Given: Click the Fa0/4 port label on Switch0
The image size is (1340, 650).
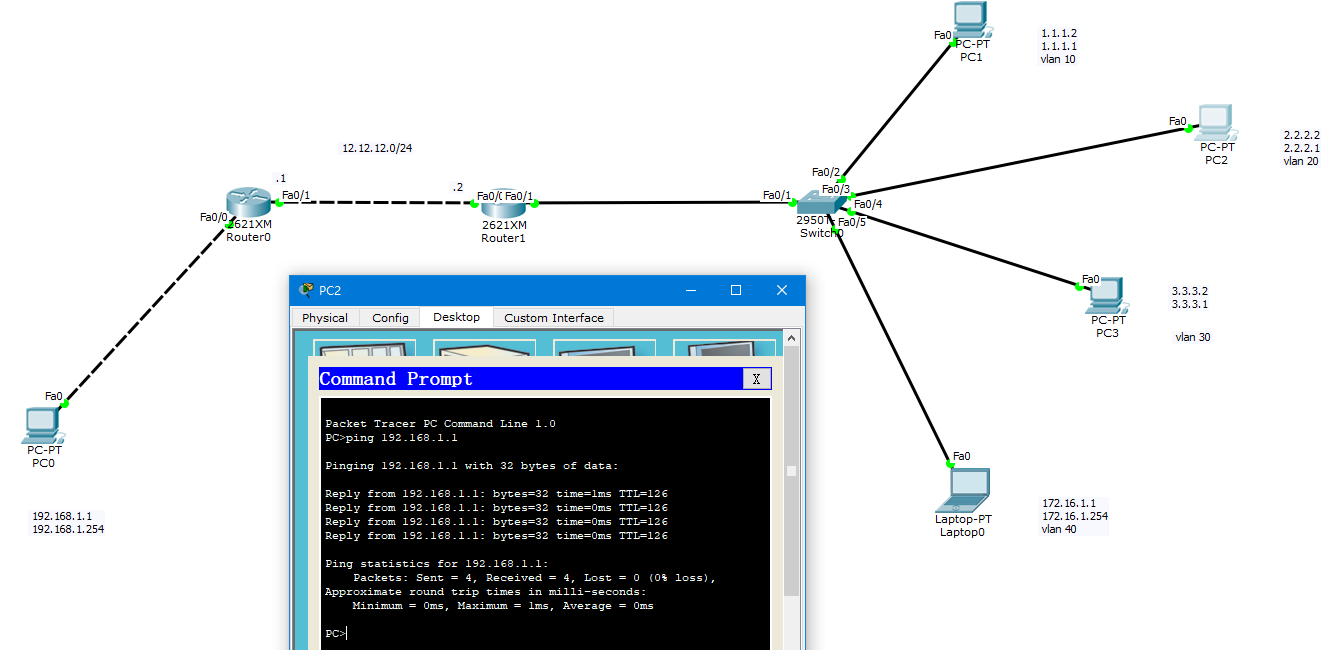Looking at the screenshot, I should click(868, 204).
